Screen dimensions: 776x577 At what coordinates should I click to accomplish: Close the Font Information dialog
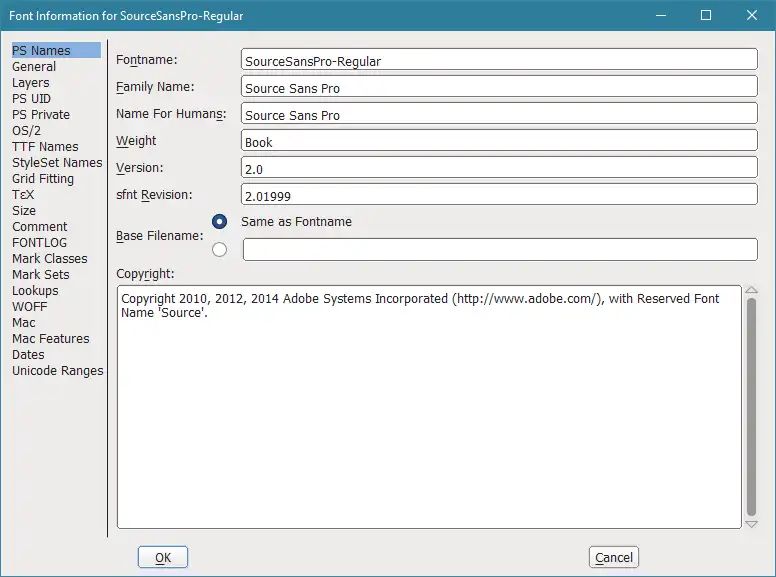(x=752, y=15)
